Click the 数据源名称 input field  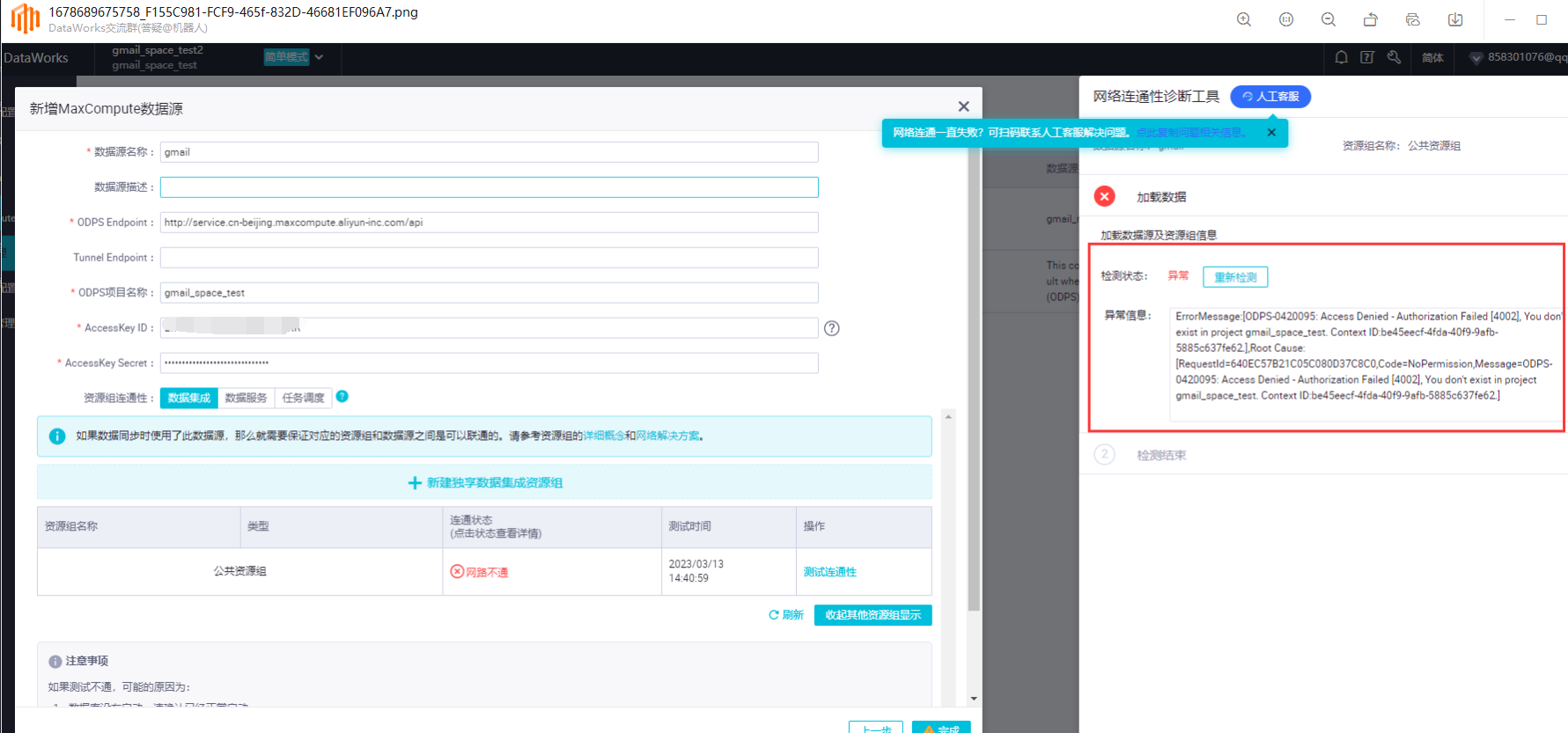pyautogui.click(x=490, y=152)
